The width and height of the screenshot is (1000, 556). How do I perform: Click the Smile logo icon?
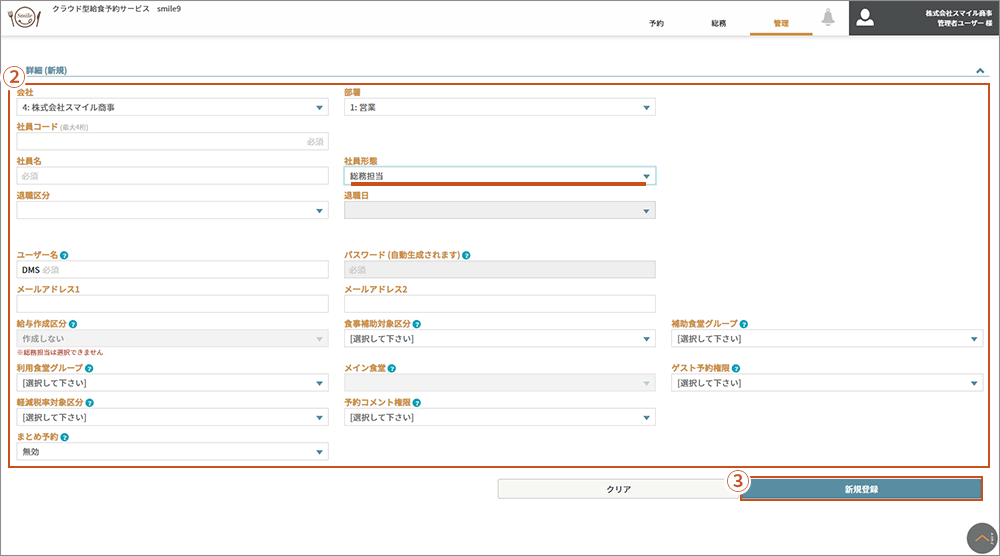click(24, 17)
